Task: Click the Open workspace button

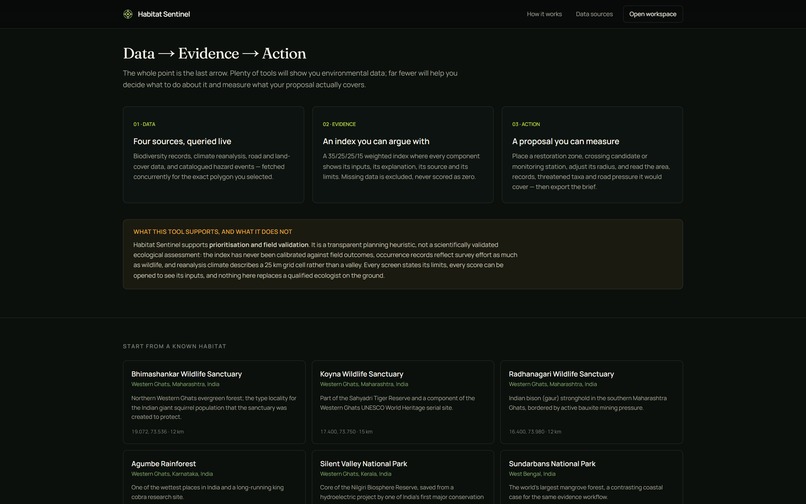Action: 652,14
